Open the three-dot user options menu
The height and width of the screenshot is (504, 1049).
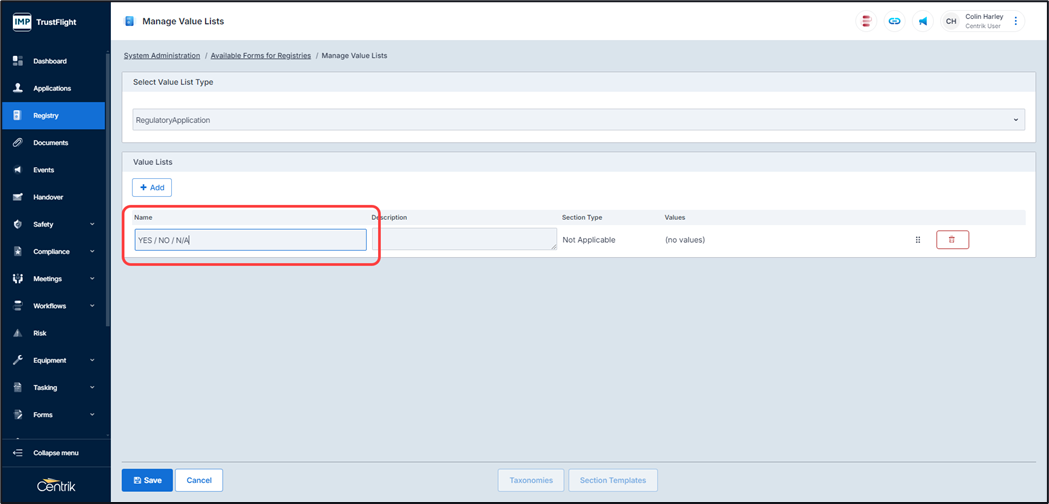coord(1016,21)
